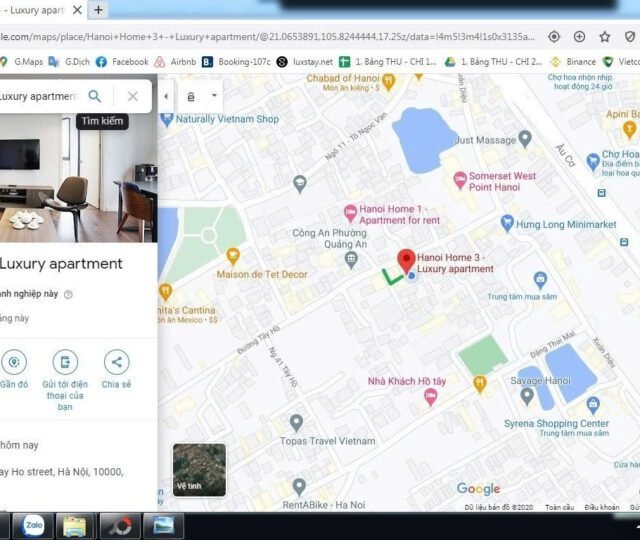Click the Maps search input field
Image resolution: width=640 pixels, height=540 pixels.
(x=38, y=96)
